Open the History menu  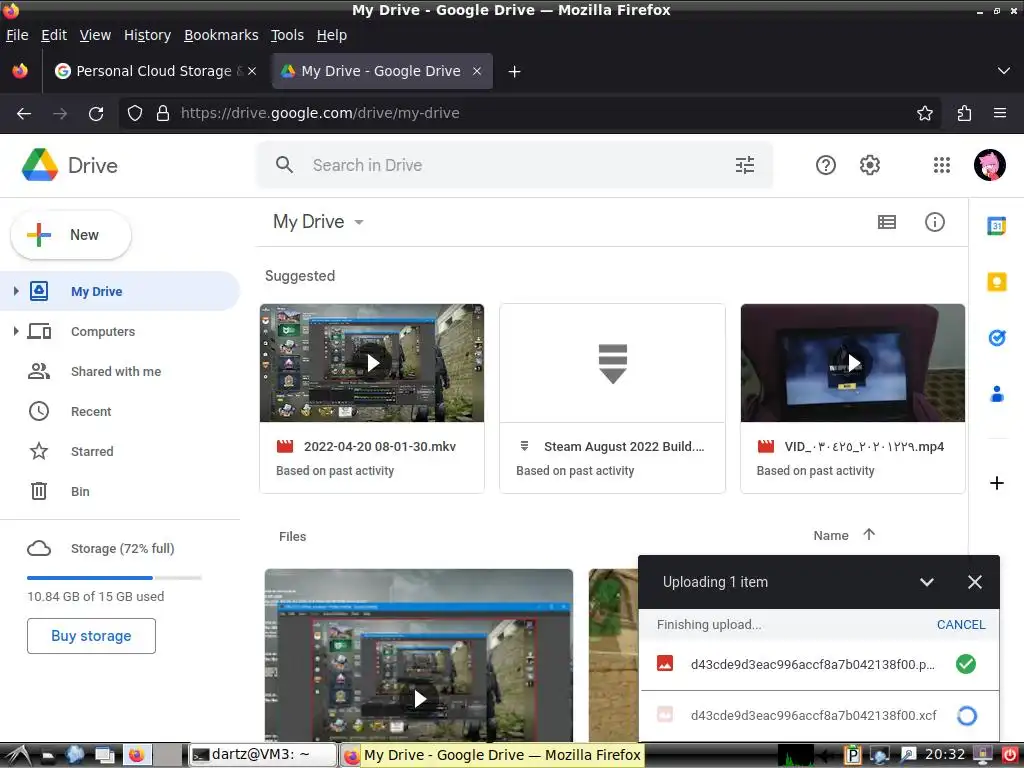[x=147, y=35]
